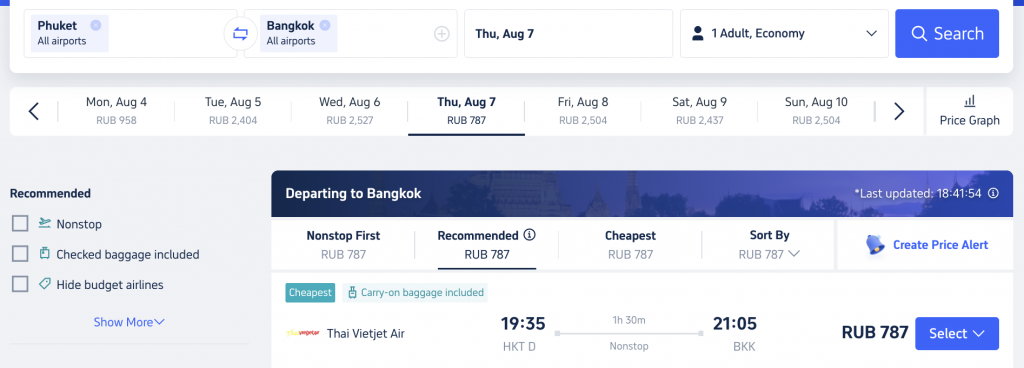The image size is (1024, 368).
Task: Add another destination with plus icon
Action: [442, 34]
